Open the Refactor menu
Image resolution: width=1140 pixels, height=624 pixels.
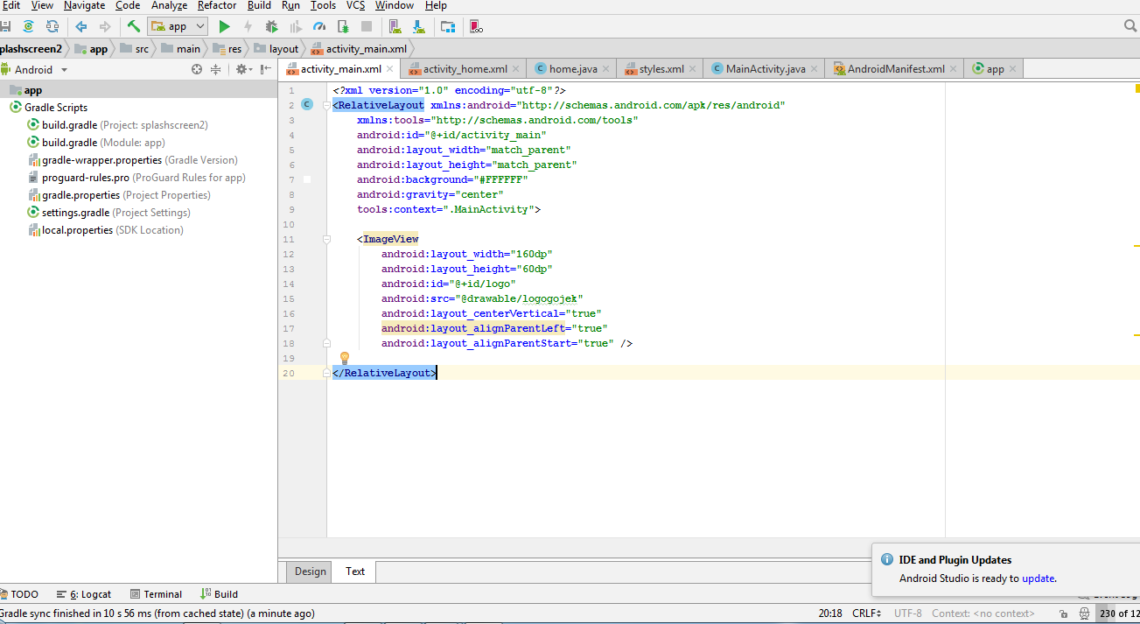[217, 6]
